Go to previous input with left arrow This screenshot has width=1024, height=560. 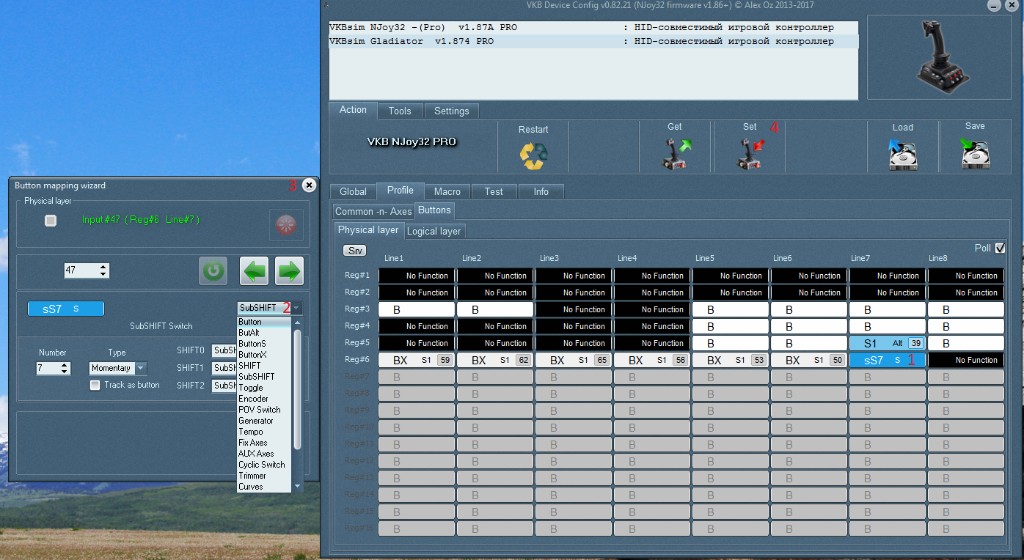254,270
